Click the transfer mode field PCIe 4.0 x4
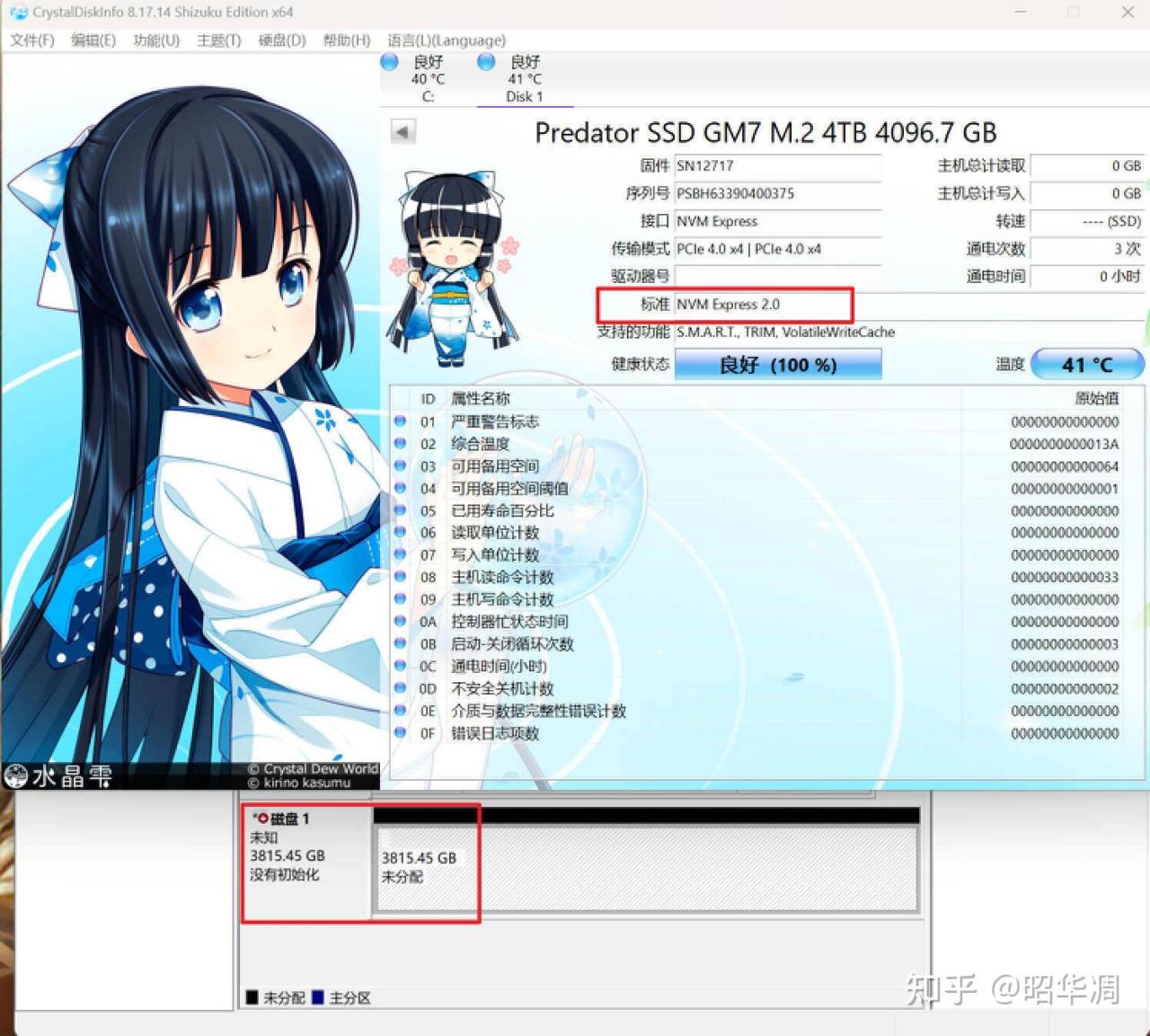This screenshot has width=1150, height=1036. click(778, 250)
